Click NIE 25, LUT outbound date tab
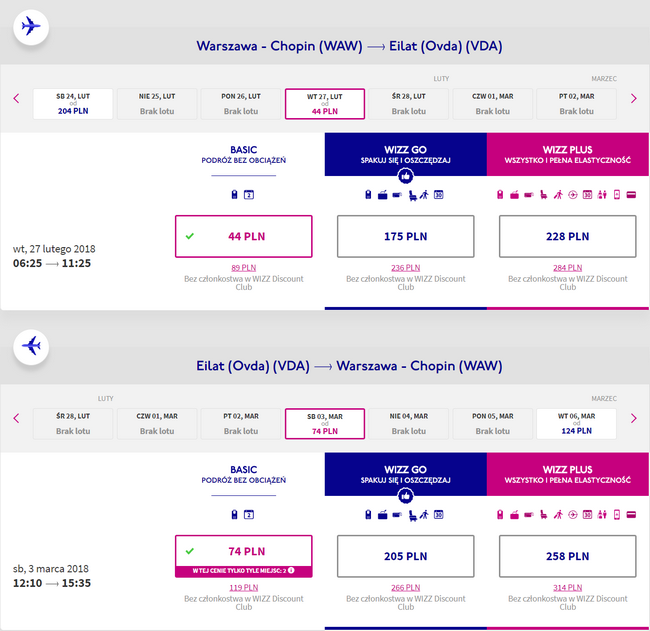Viewport: 650px width, 631px height. [x=157, y=104]
